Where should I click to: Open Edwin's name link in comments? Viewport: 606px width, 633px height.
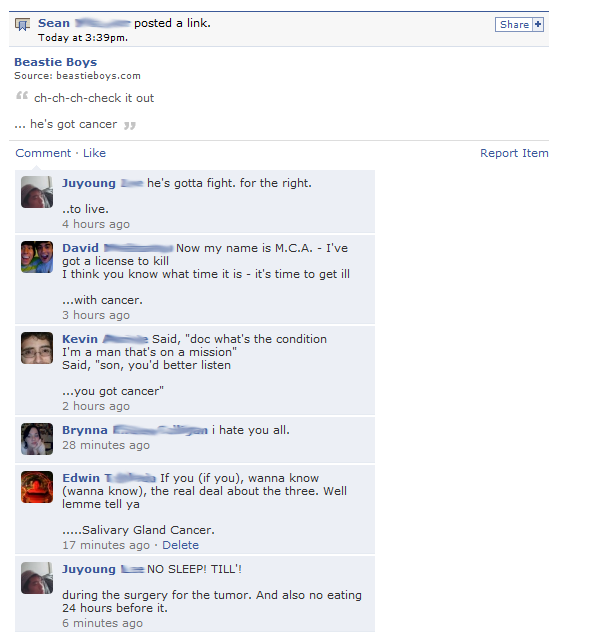109,478
